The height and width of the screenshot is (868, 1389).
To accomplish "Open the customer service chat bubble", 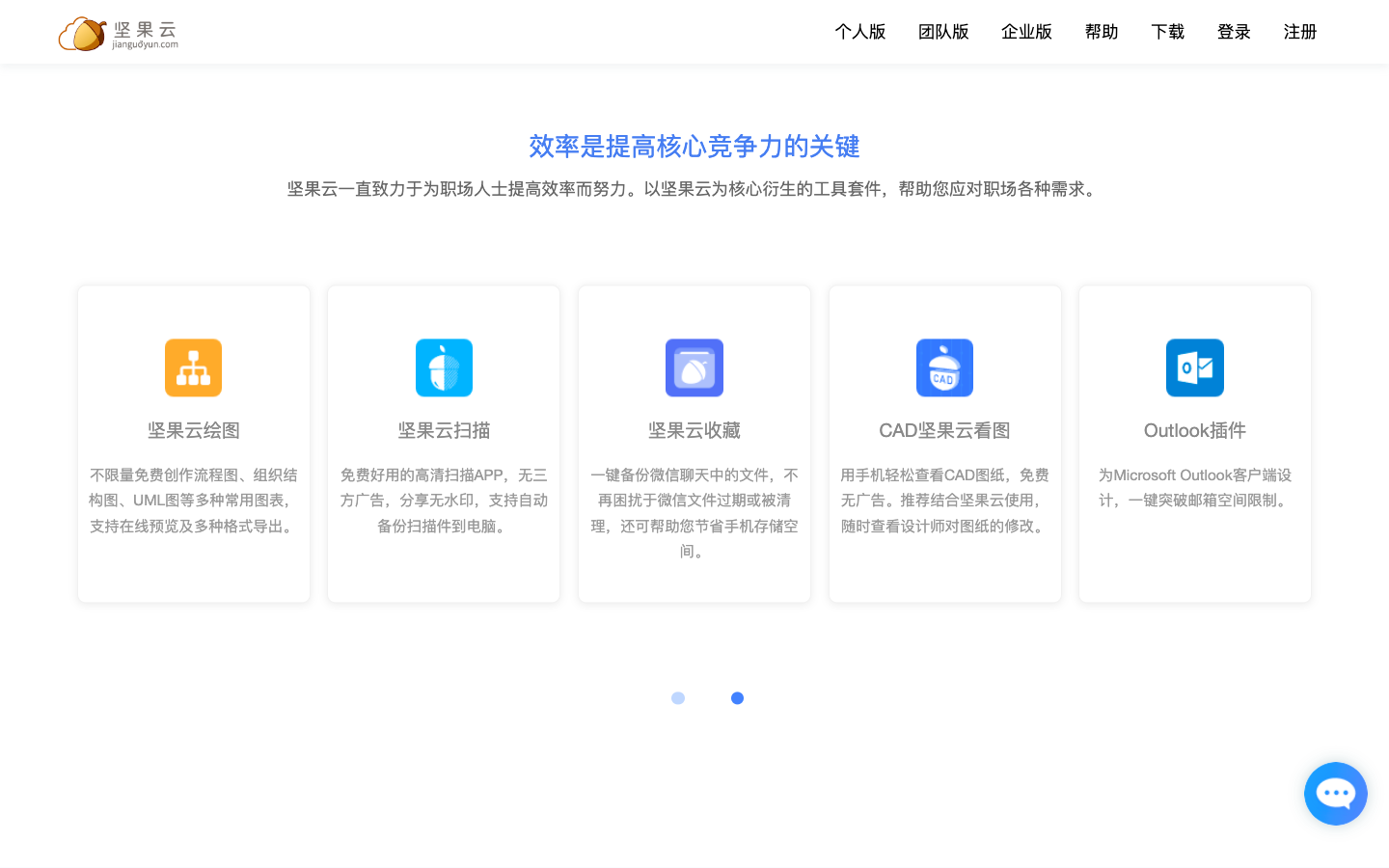I will 1336,793.
